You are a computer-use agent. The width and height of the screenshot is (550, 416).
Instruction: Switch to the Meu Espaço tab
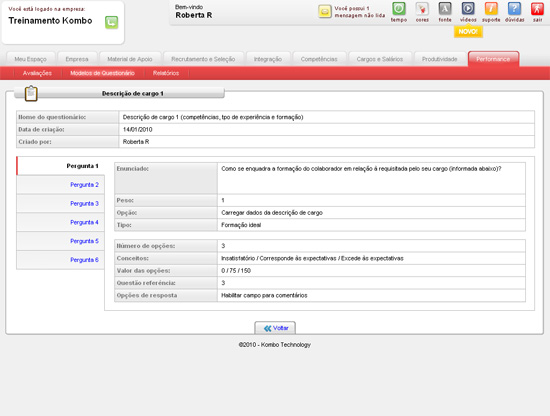(31, 59)
